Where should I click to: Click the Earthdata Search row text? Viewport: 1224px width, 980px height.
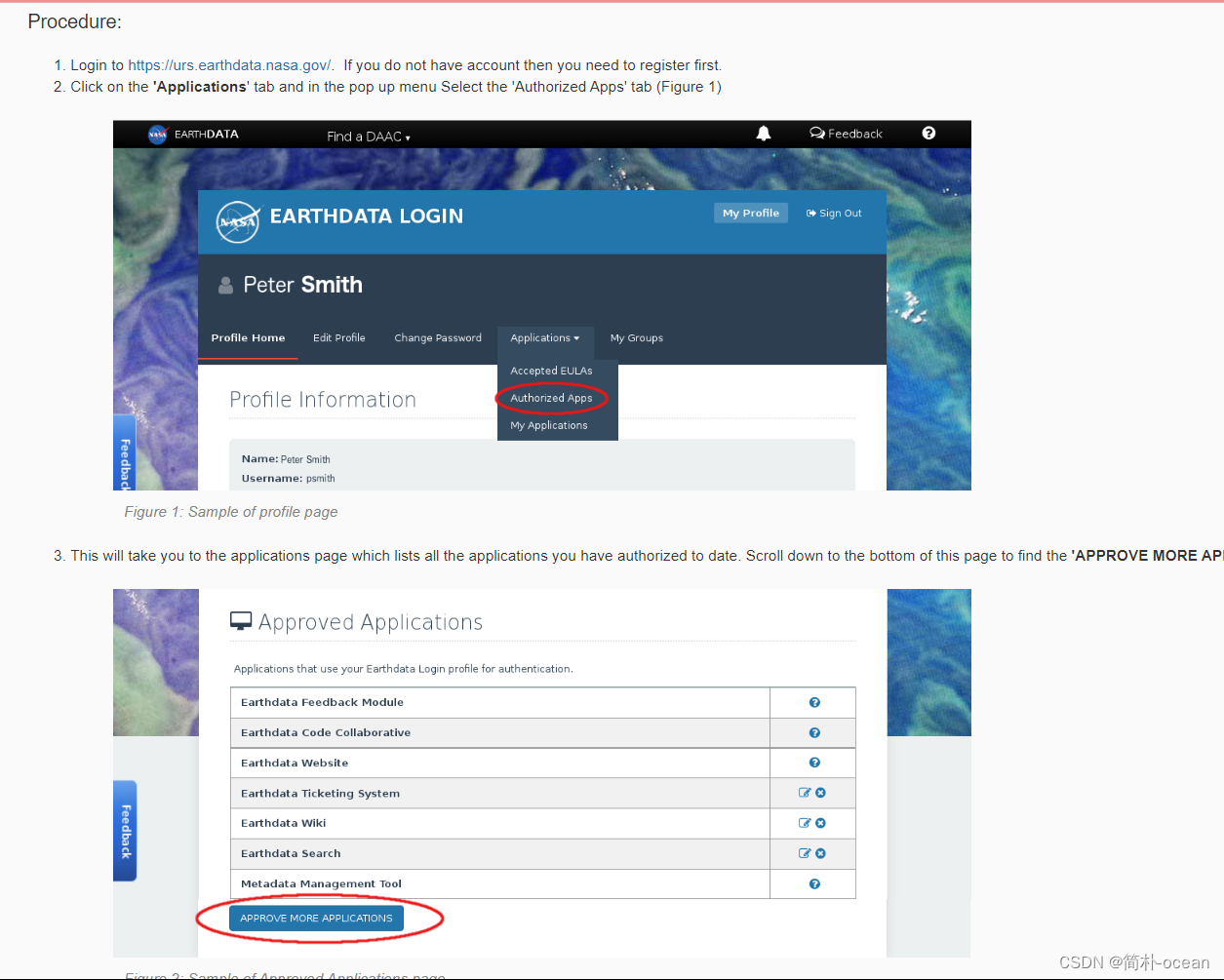[x=291, y=853]
